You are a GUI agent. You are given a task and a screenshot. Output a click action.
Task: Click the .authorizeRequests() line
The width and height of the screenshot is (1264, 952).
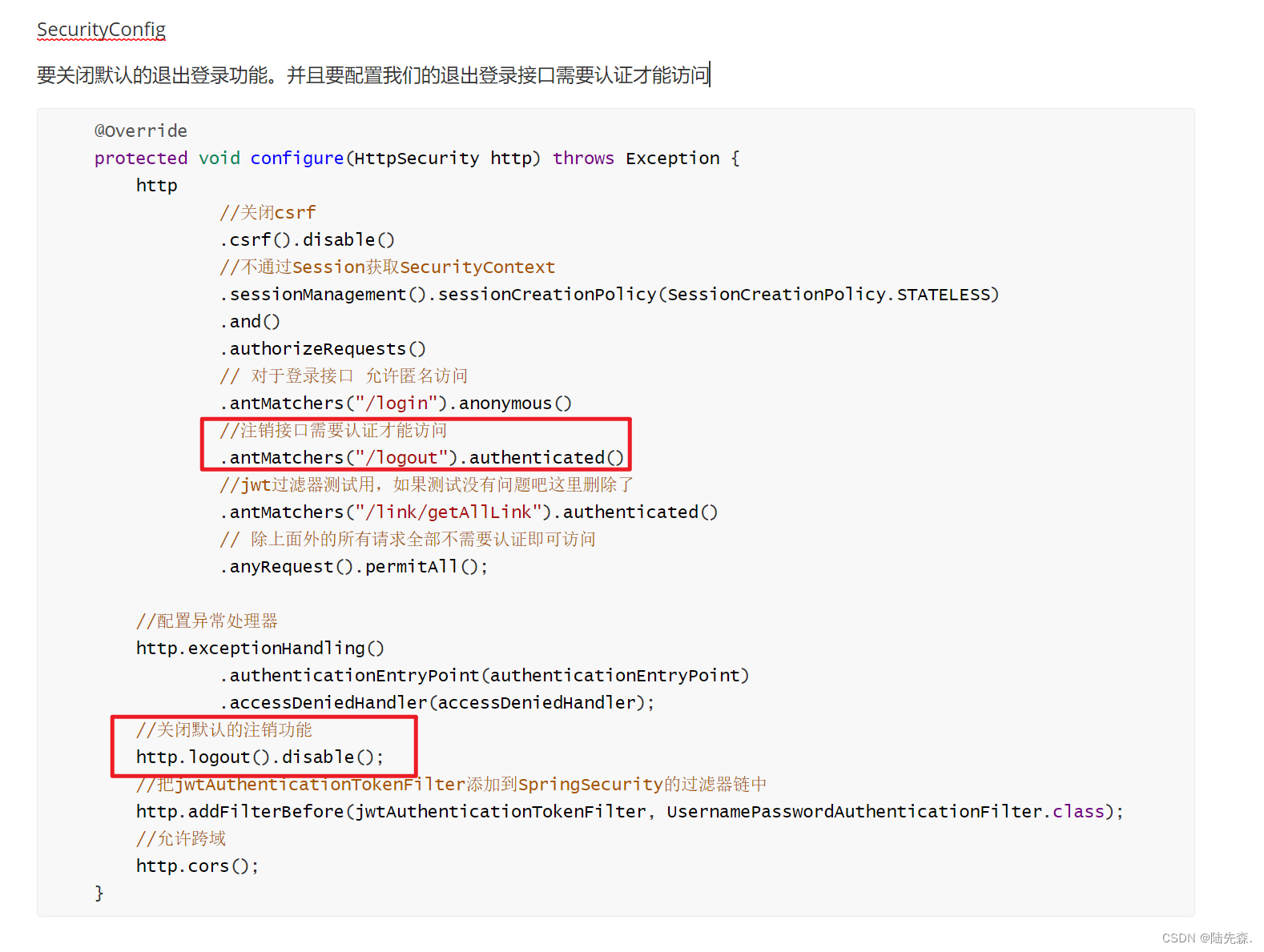point(323,349)
